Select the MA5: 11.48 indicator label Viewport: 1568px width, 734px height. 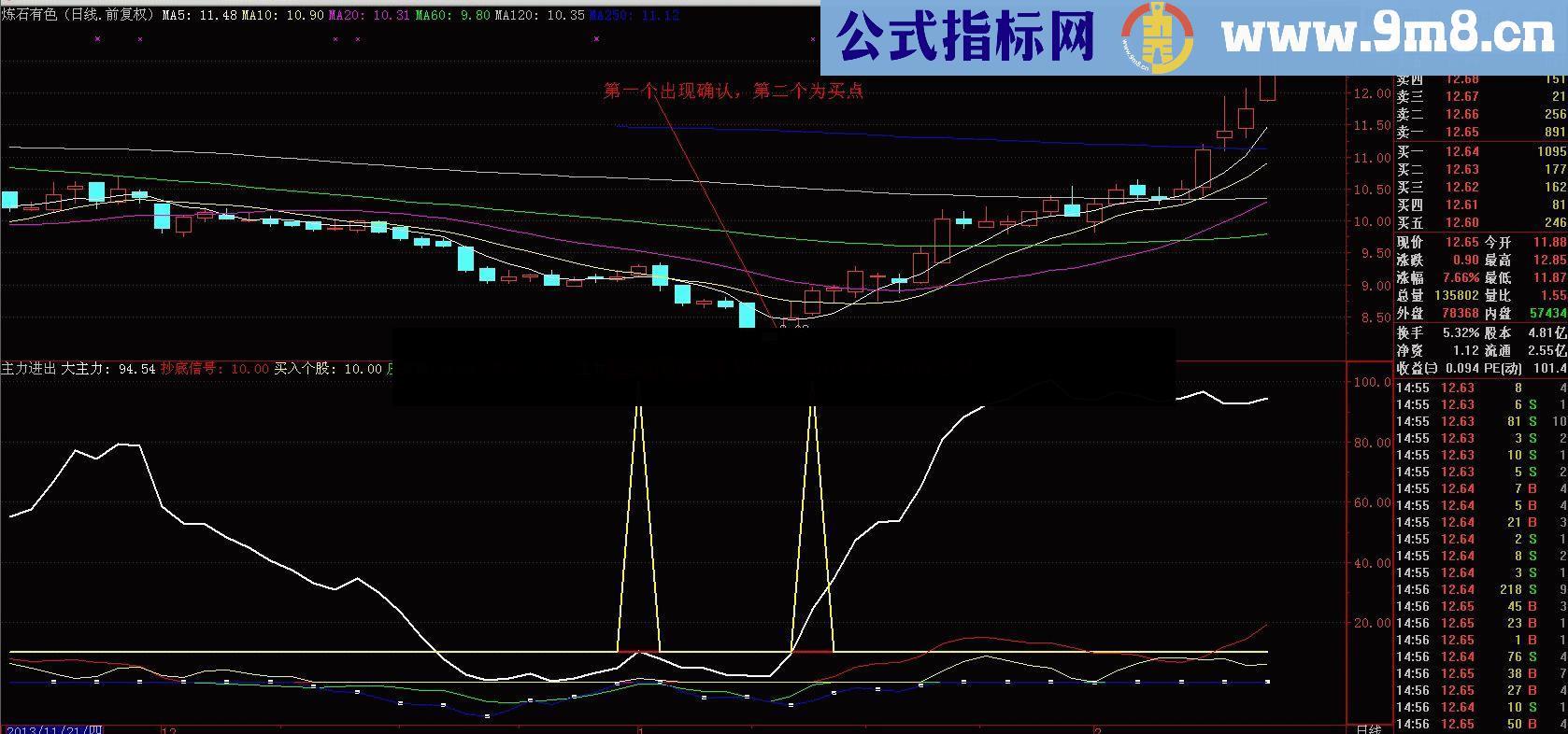point(199,16)
